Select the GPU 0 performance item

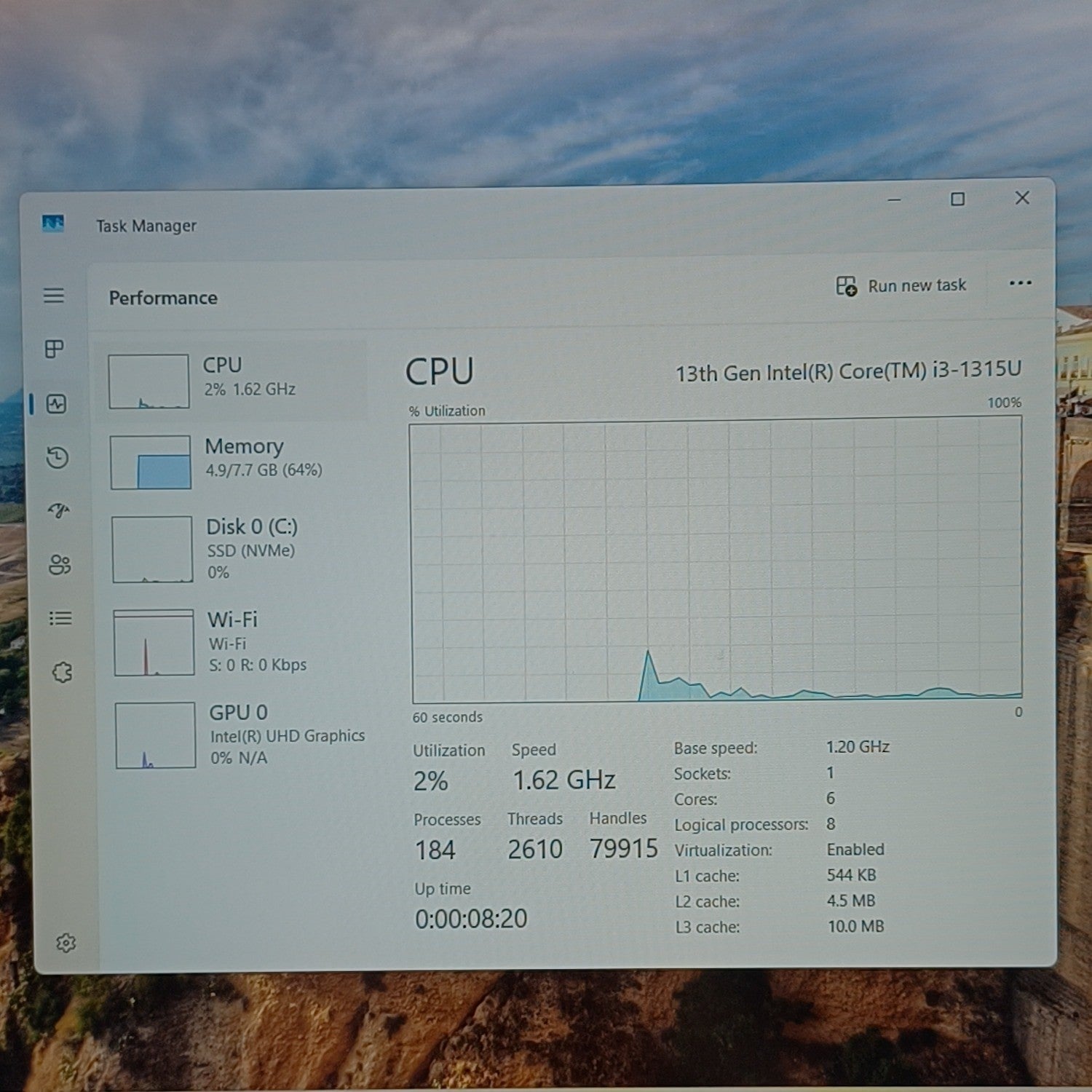pos(237,735)
